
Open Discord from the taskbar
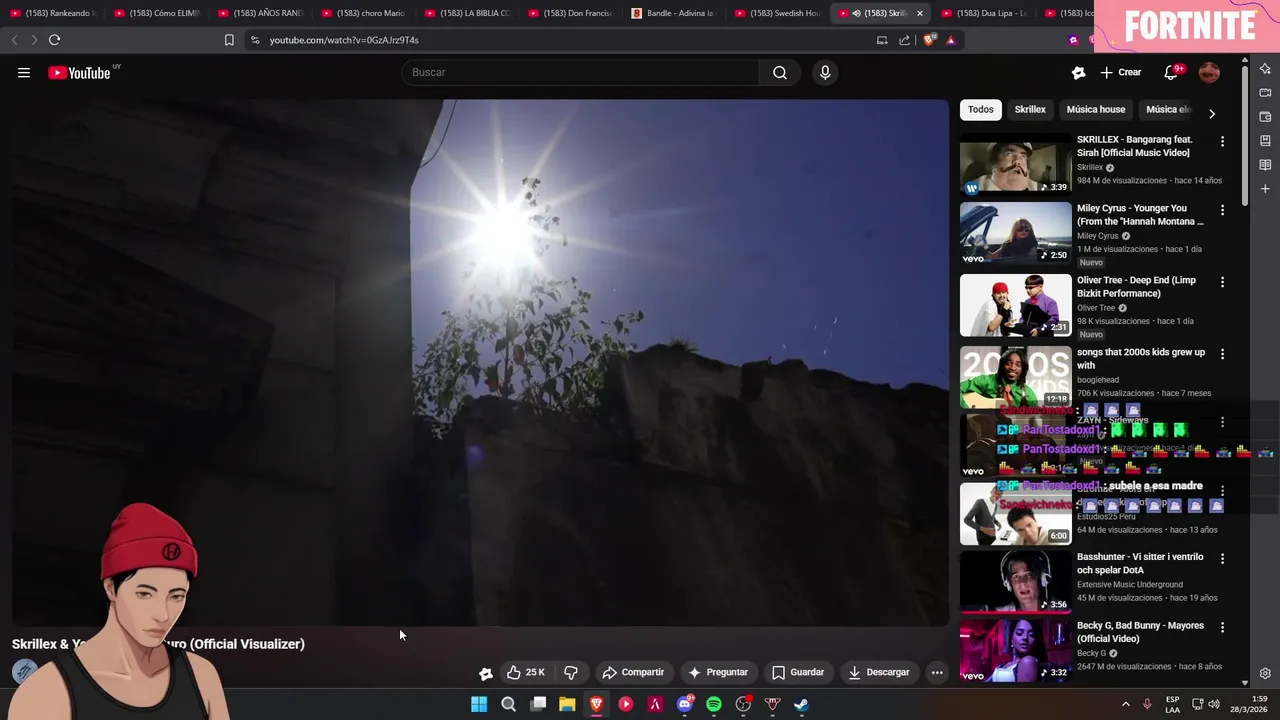685,704
